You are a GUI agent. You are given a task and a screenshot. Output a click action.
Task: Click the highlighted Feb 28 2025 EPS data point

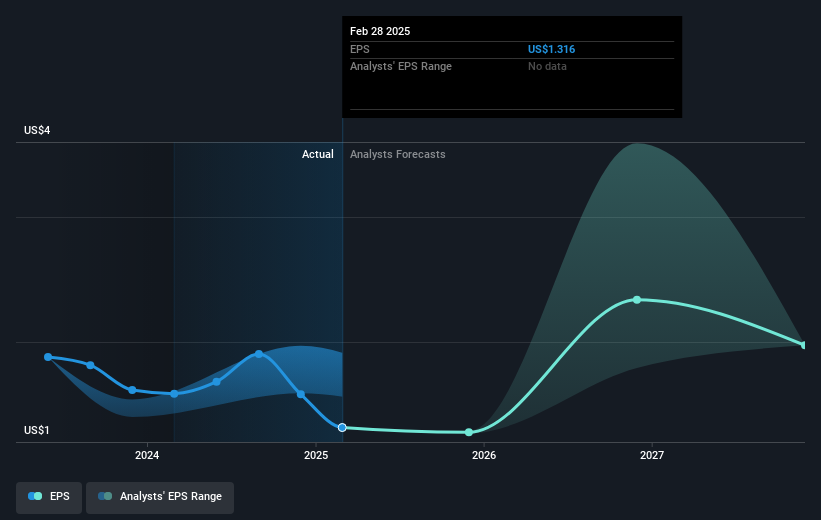point(342,428)
